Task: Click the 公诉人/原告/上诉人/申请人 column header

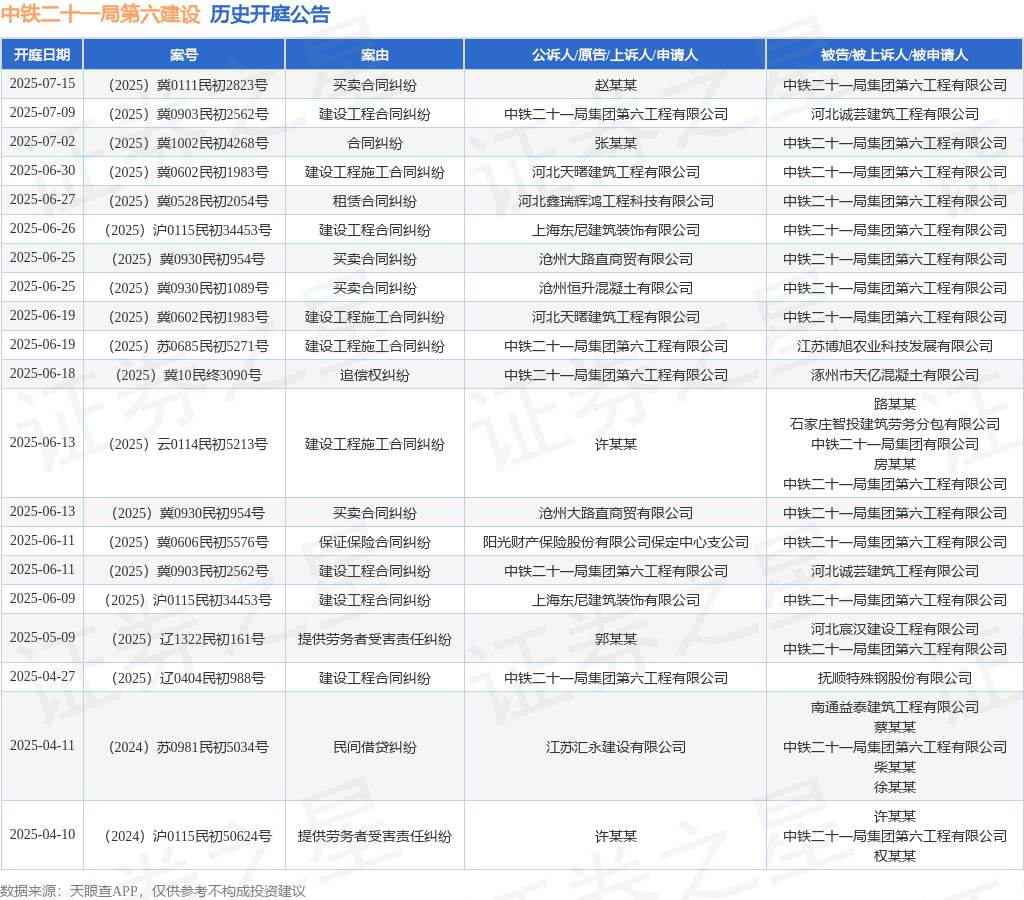Action: pyautogui.click(x=615, y=55)
